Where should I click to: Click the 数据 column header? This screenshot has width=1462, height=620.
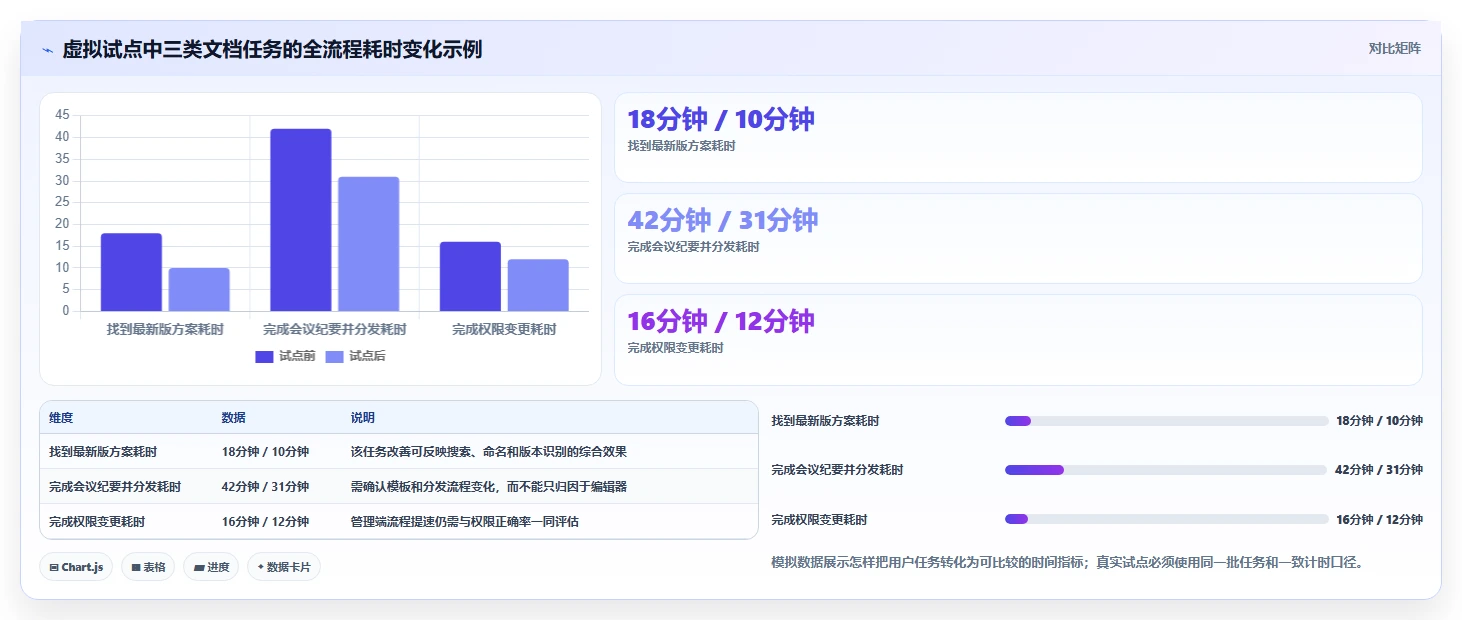(234, 418)
